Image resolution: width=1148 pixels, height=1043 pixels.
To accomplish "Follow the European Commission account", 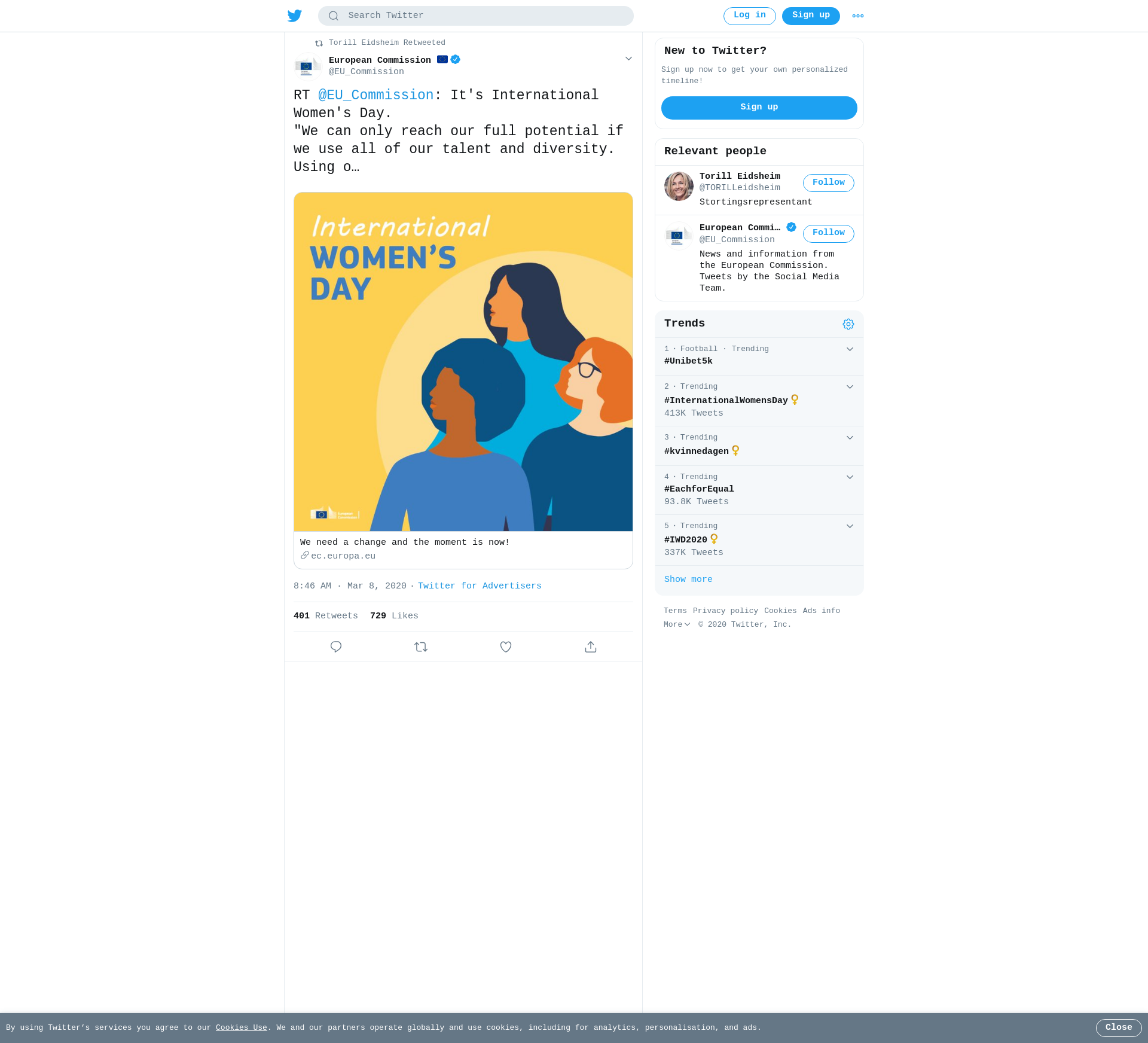I will click(829, 234).
